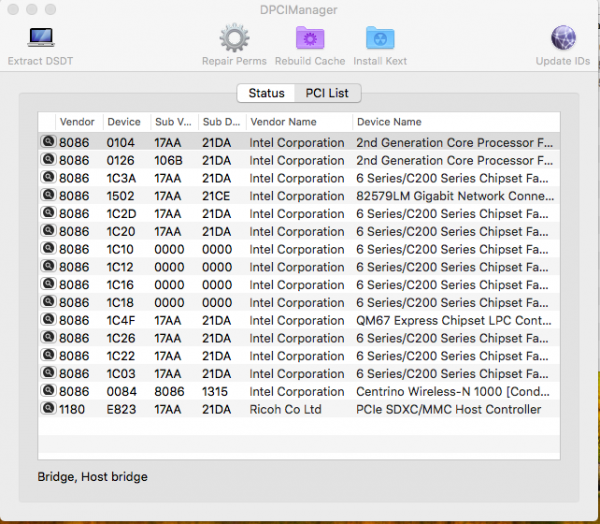Sort by Vendor Name column header
This screenshot has height=524, width=600.
pos(299,122)
